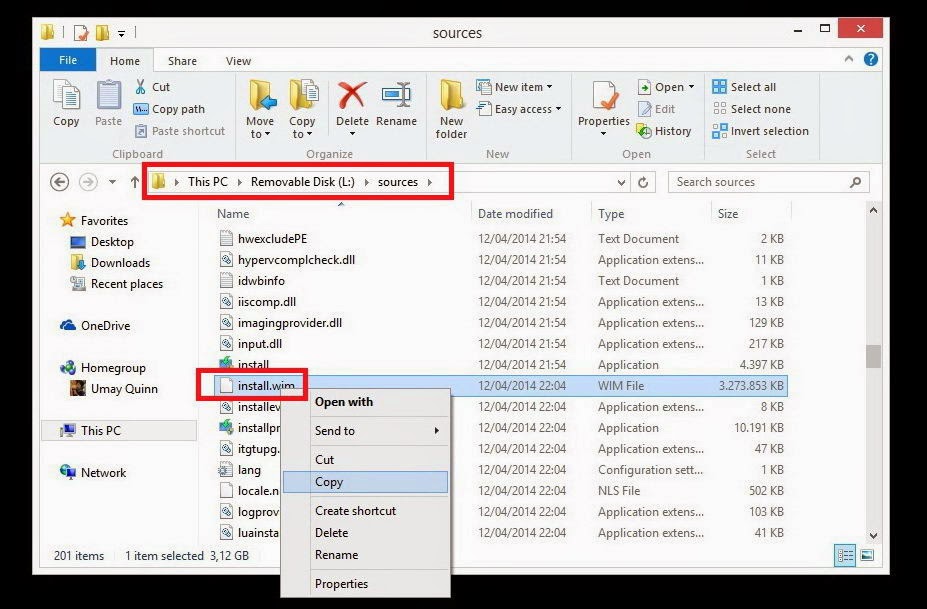Click This PC breadcrumb in address bar
927x609 pixels.
[x=208, y=182]
